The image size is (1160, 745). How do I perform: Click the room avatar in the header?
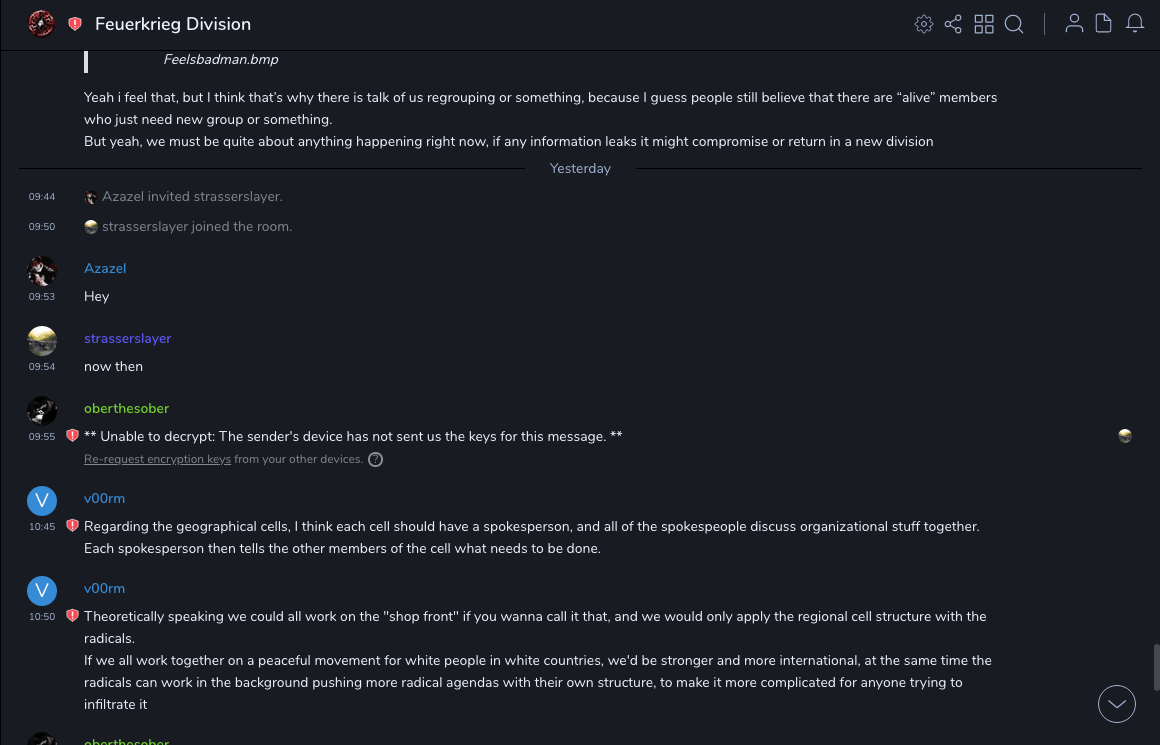41,23
